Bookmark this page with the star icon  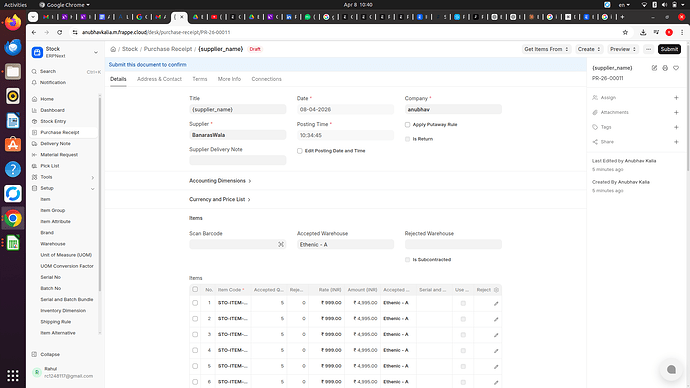[625, 32]
